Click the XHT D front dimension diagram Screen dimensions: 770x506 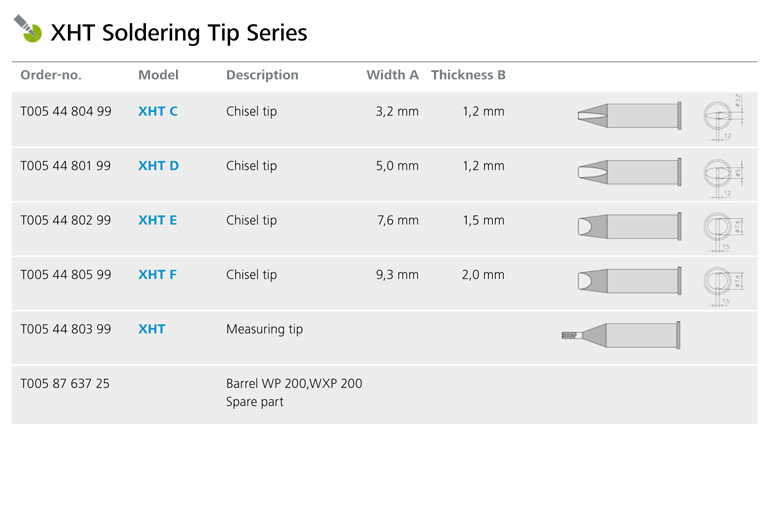pyautogui.click(x=723, y=177)
